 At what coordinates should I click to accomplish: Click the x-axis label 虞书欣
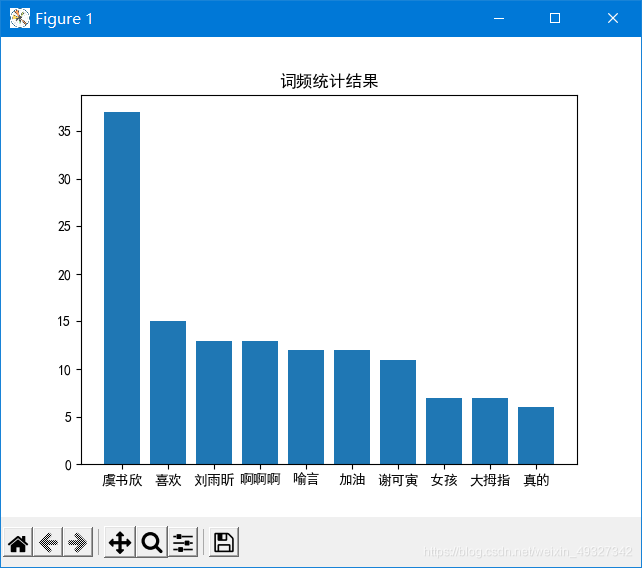(x=122, y=480)
